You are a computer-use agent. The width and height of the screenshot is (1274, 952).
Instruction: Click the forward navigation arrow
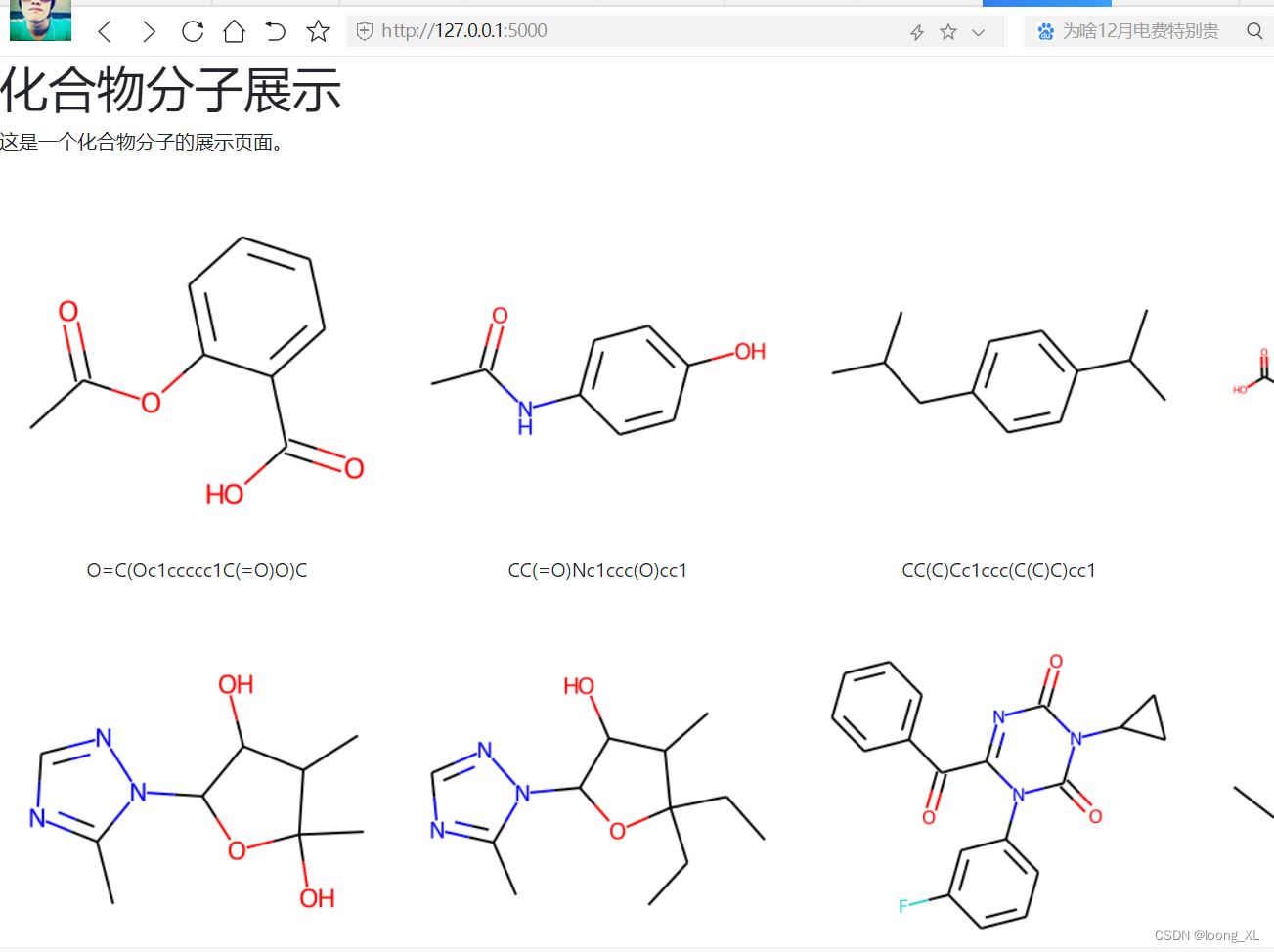click(149, 31)
